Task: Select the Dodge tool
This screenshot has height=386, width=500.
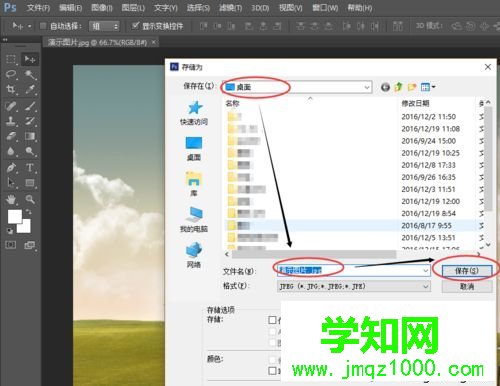Action: click(30, 151)
